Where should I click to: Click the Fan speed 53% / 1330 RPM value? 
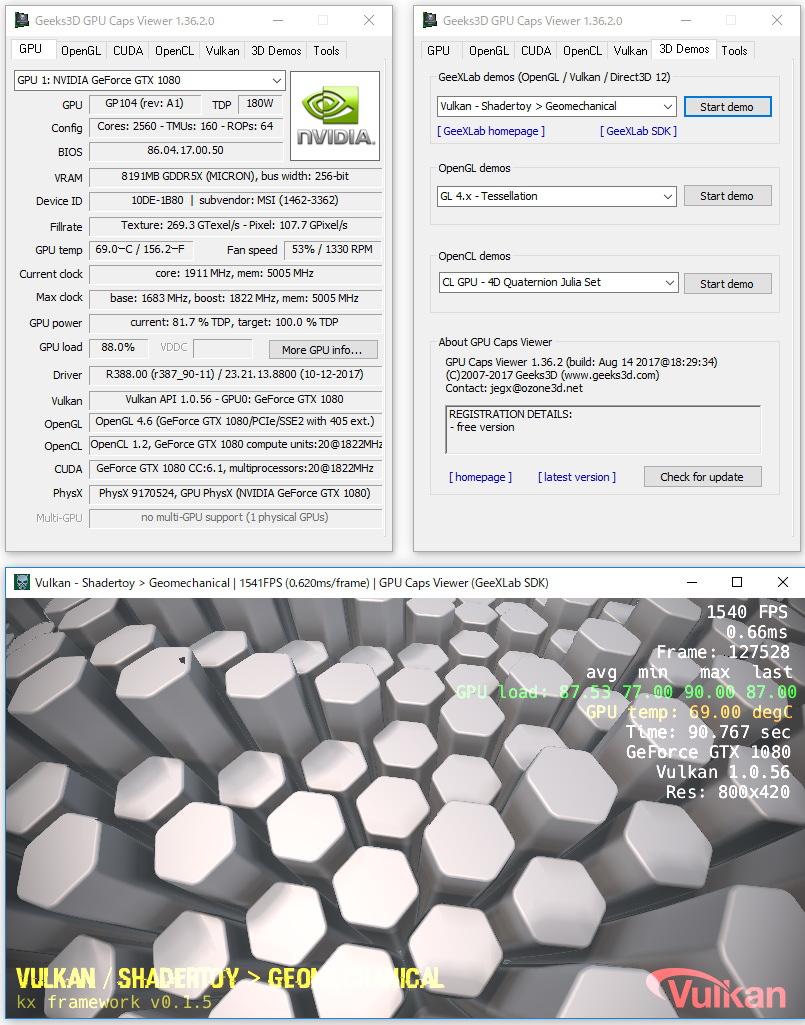pos(333,250)
